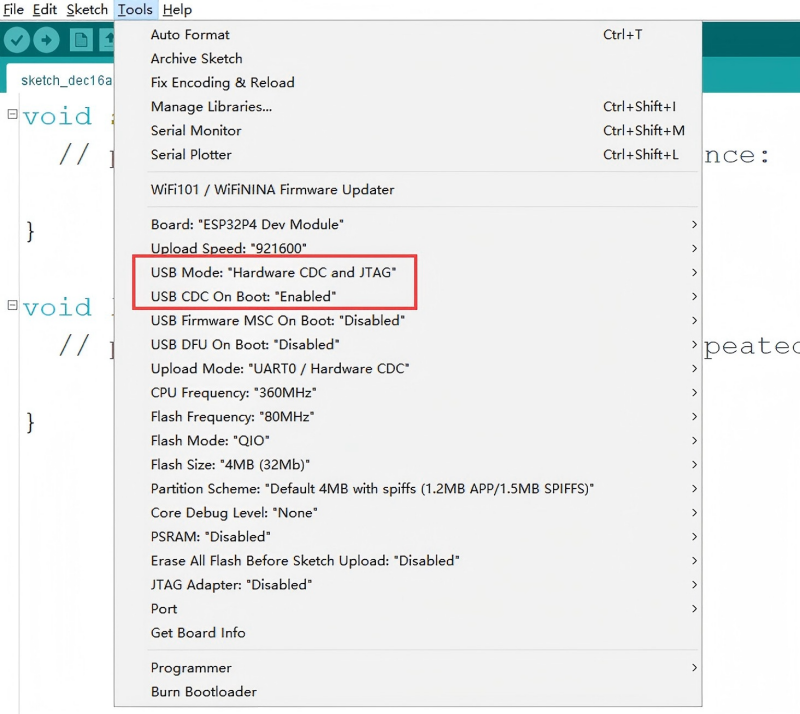Screen dimensions: 800x714
Task: Open Serial Monitor menu entry
Action: click(196, 131)
